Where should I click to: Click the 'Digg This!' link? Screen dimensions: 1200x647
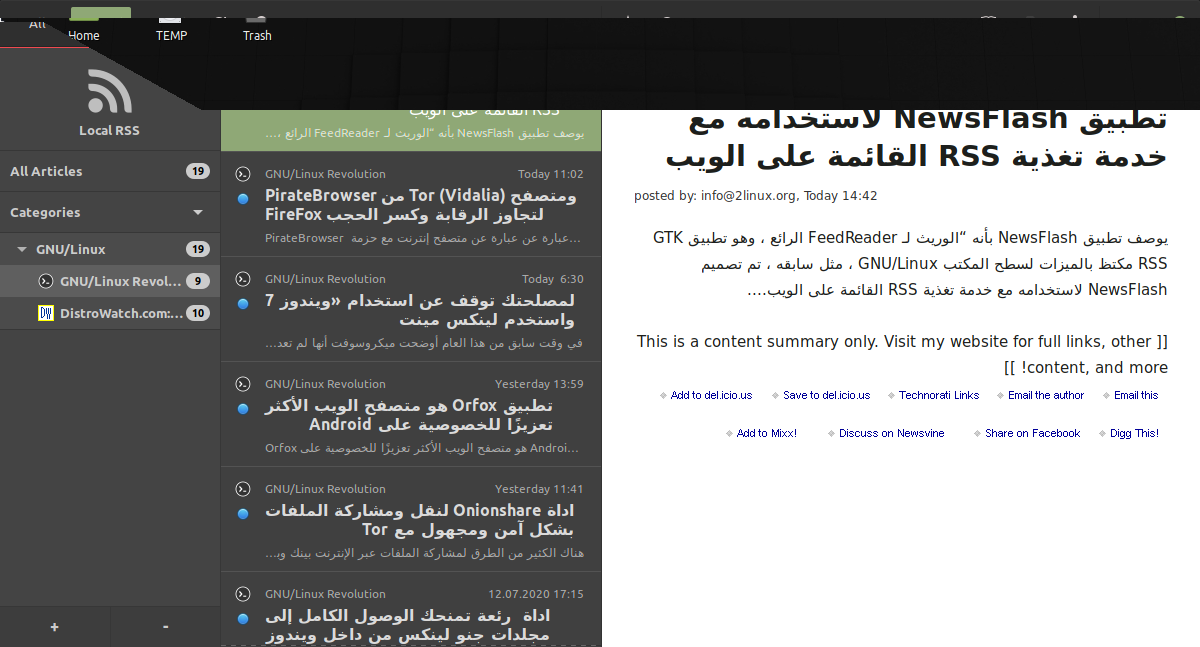(1134, 433)
